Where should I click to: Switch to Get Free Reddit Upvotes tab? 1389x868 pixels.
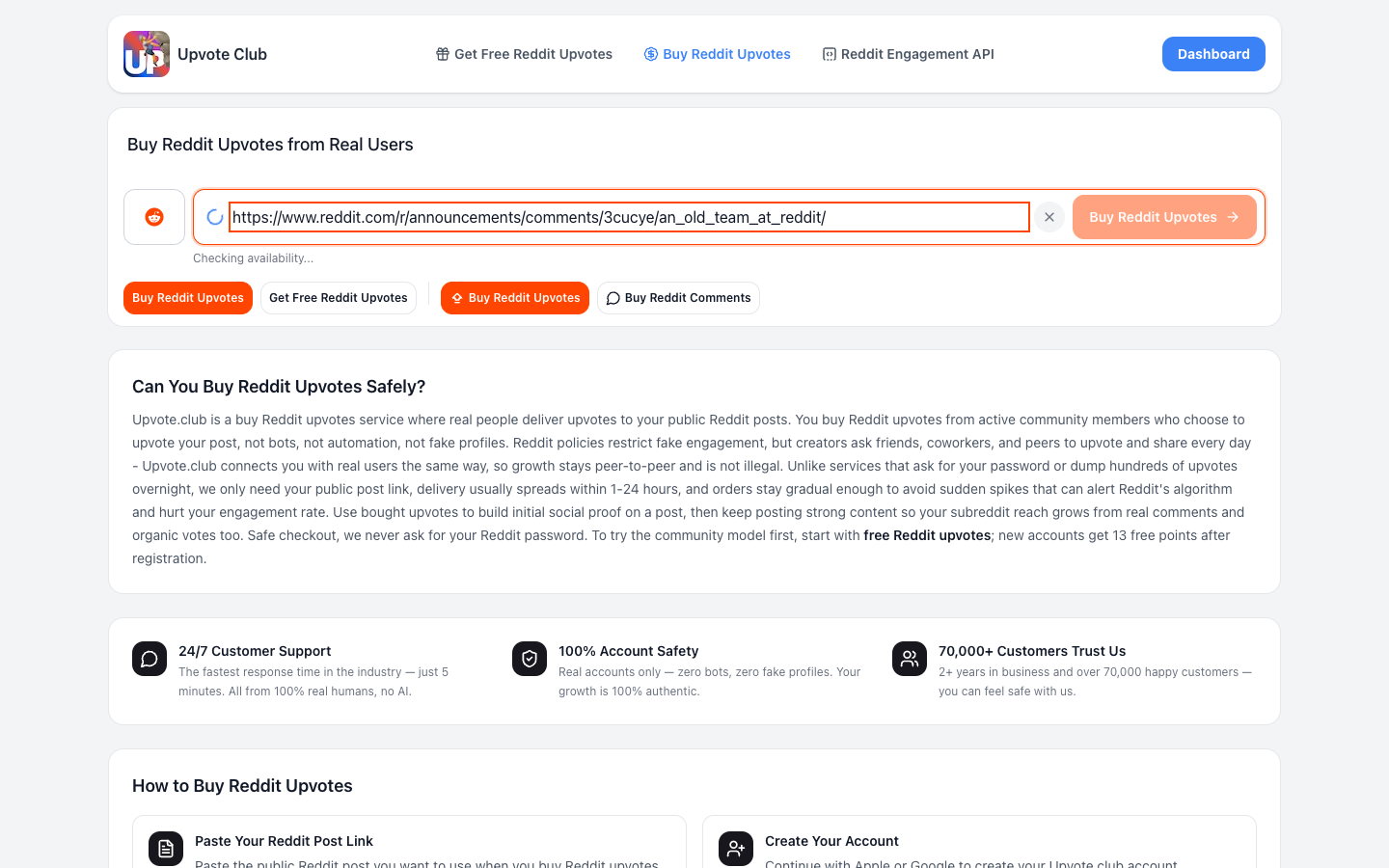339,298
